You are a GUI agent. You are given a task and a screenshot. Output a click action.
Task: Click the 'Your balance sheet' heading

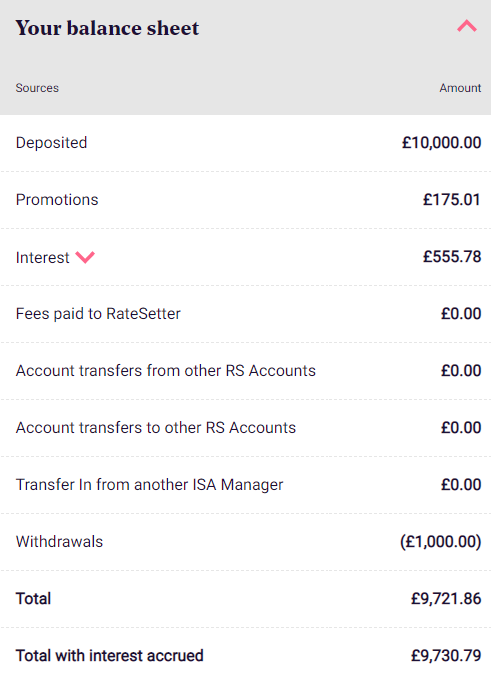107,28
